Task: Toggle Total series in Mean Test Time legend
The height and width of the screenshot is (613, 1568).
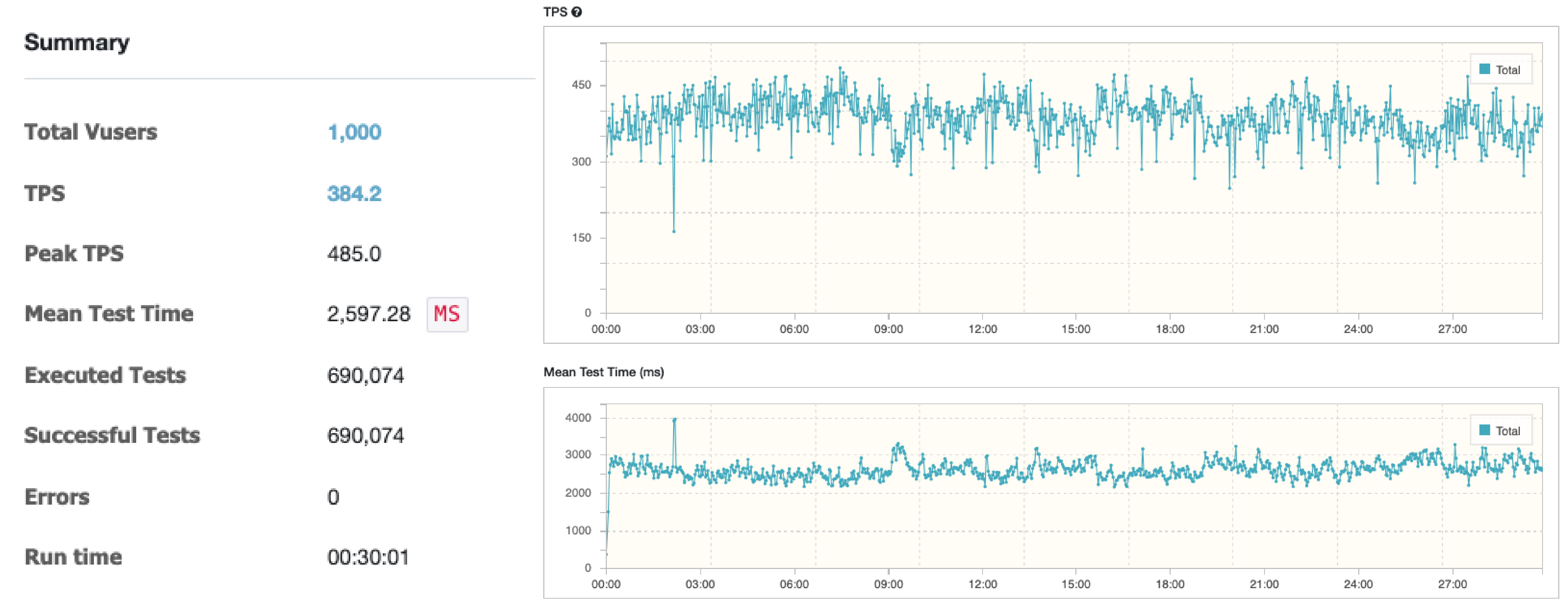Action: point(1500,431)
